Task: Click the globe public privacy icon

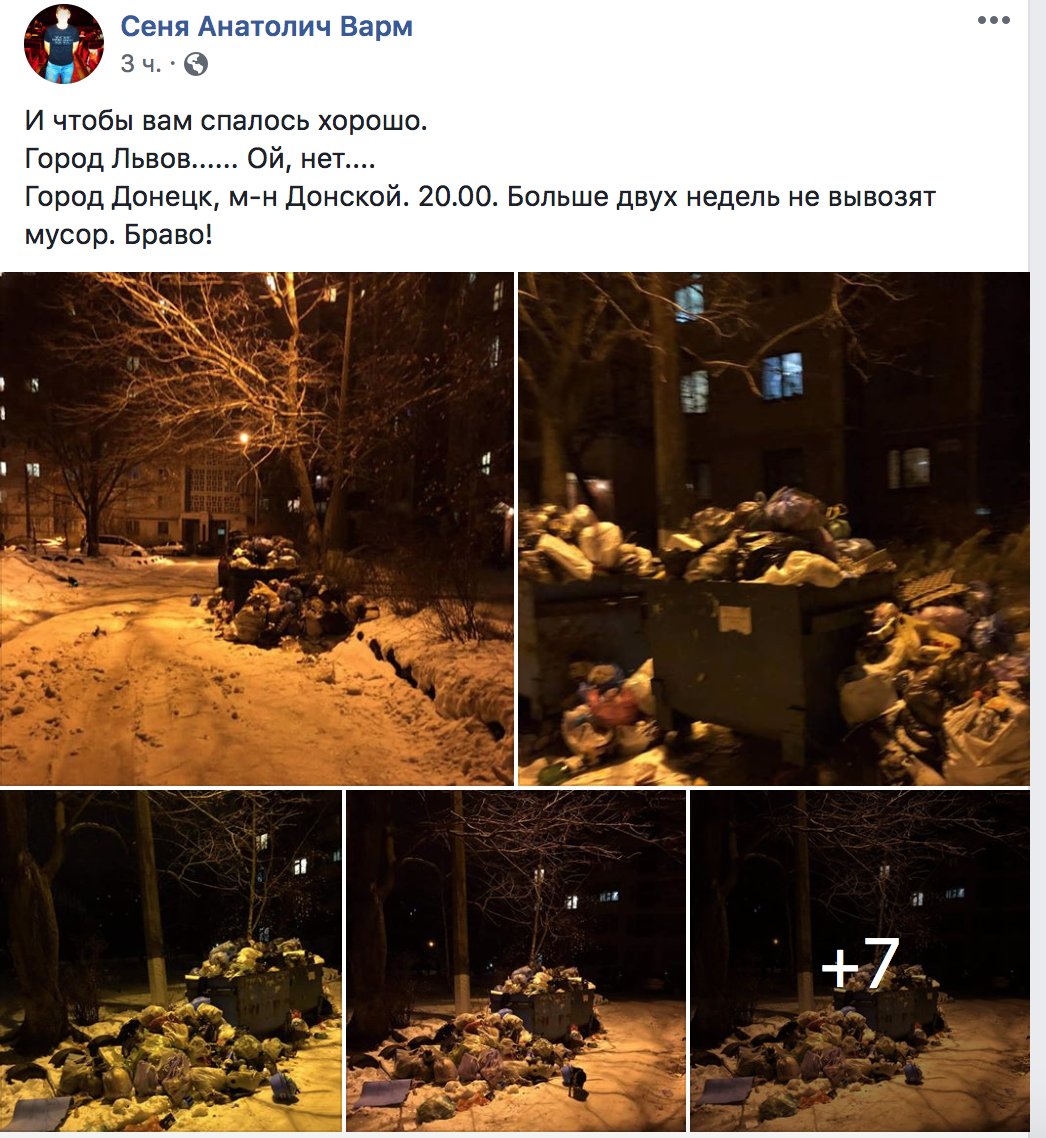Action: point(196,65)
